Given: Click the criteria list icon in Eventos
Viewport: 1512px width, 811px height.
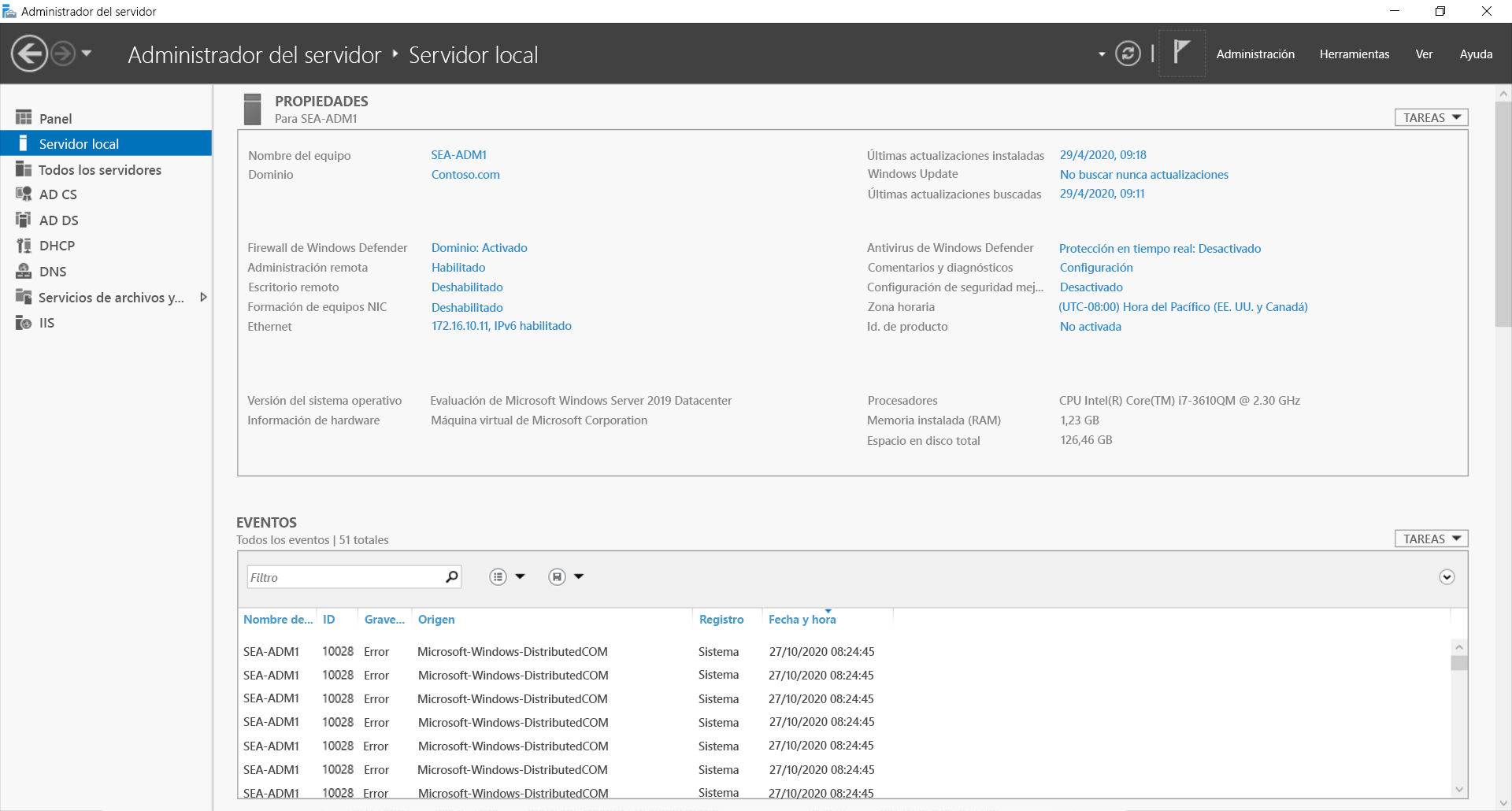Looking at the screenshot, I should [x=498, y=576].
